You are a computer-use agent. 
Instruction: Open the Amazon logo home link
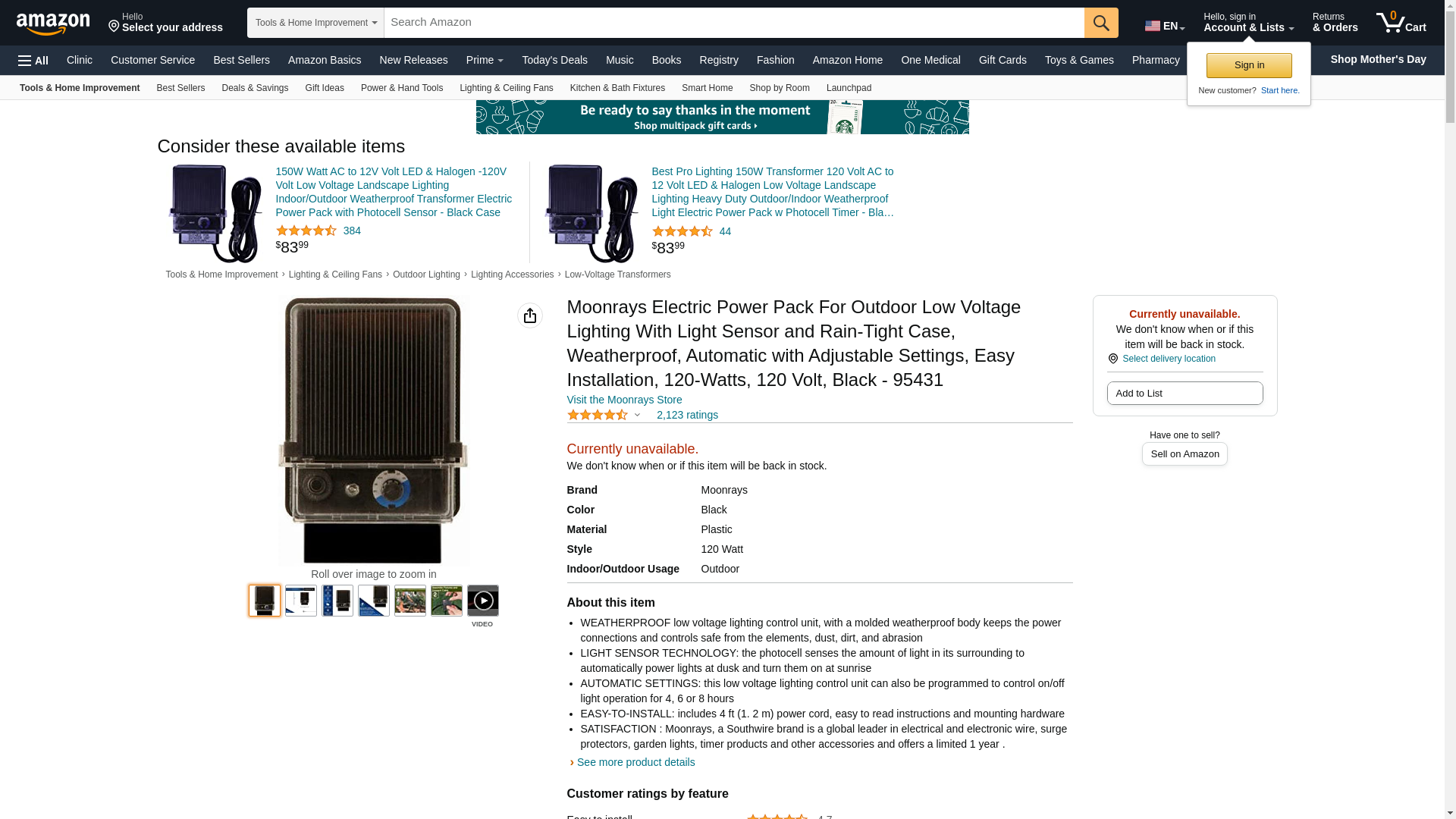click(x=53, y=24)
